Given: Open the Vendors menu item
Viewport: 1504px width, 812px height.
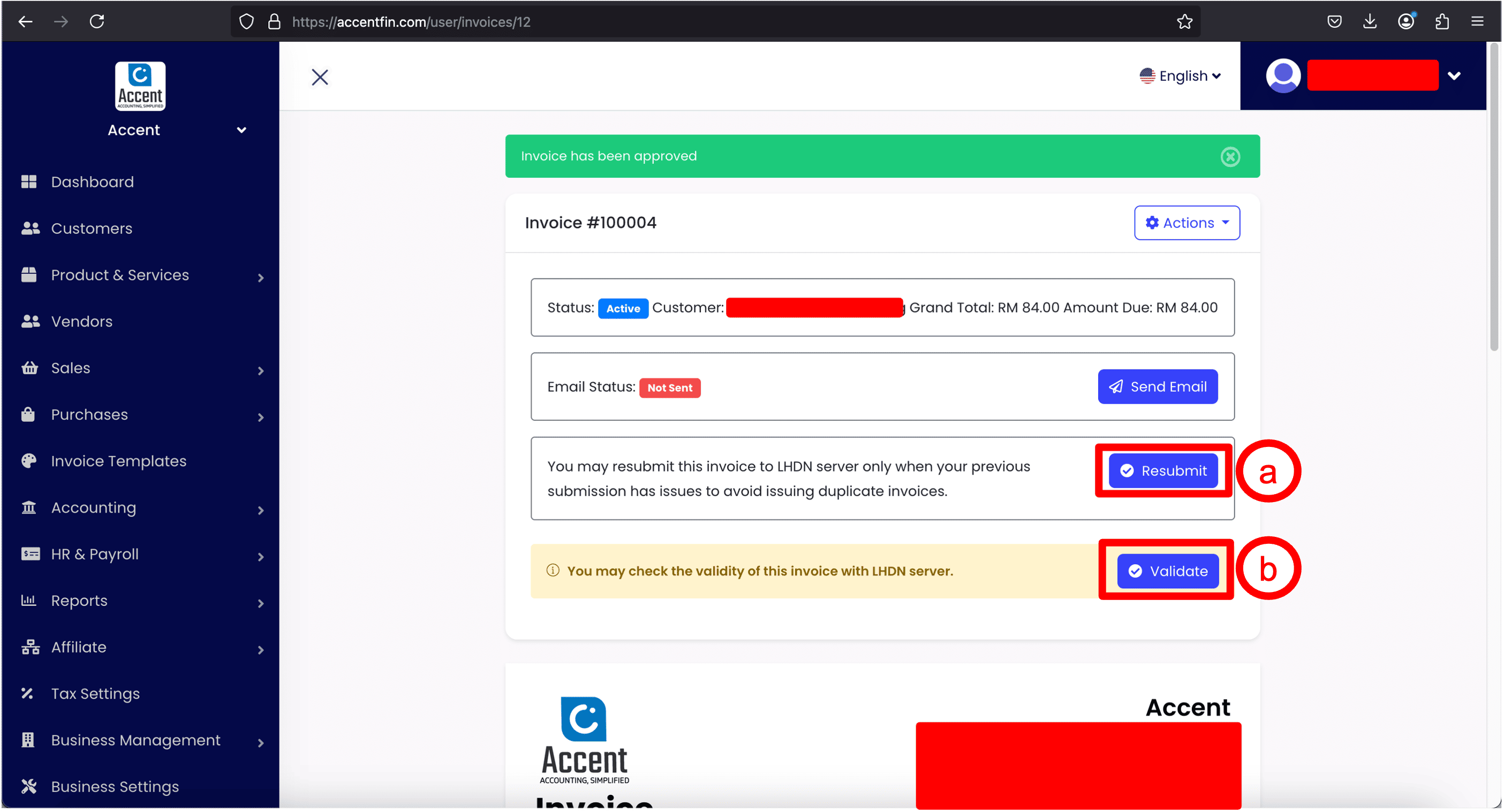Looking at the screenshot, I should coord(82,321).
